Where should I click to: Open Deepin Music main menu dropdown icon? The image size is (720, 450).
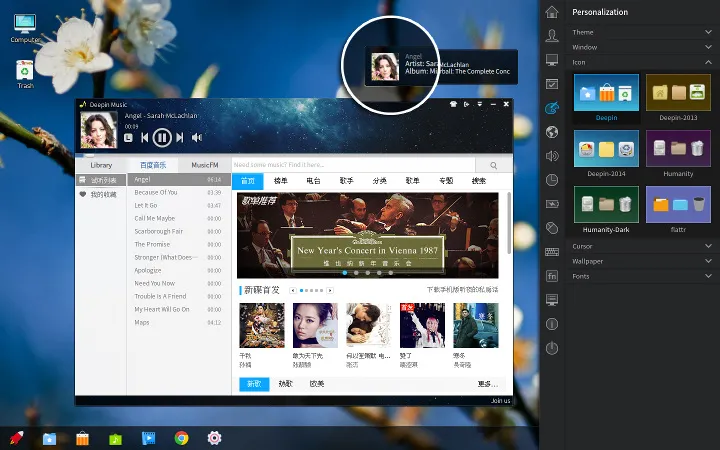(479, 104)
